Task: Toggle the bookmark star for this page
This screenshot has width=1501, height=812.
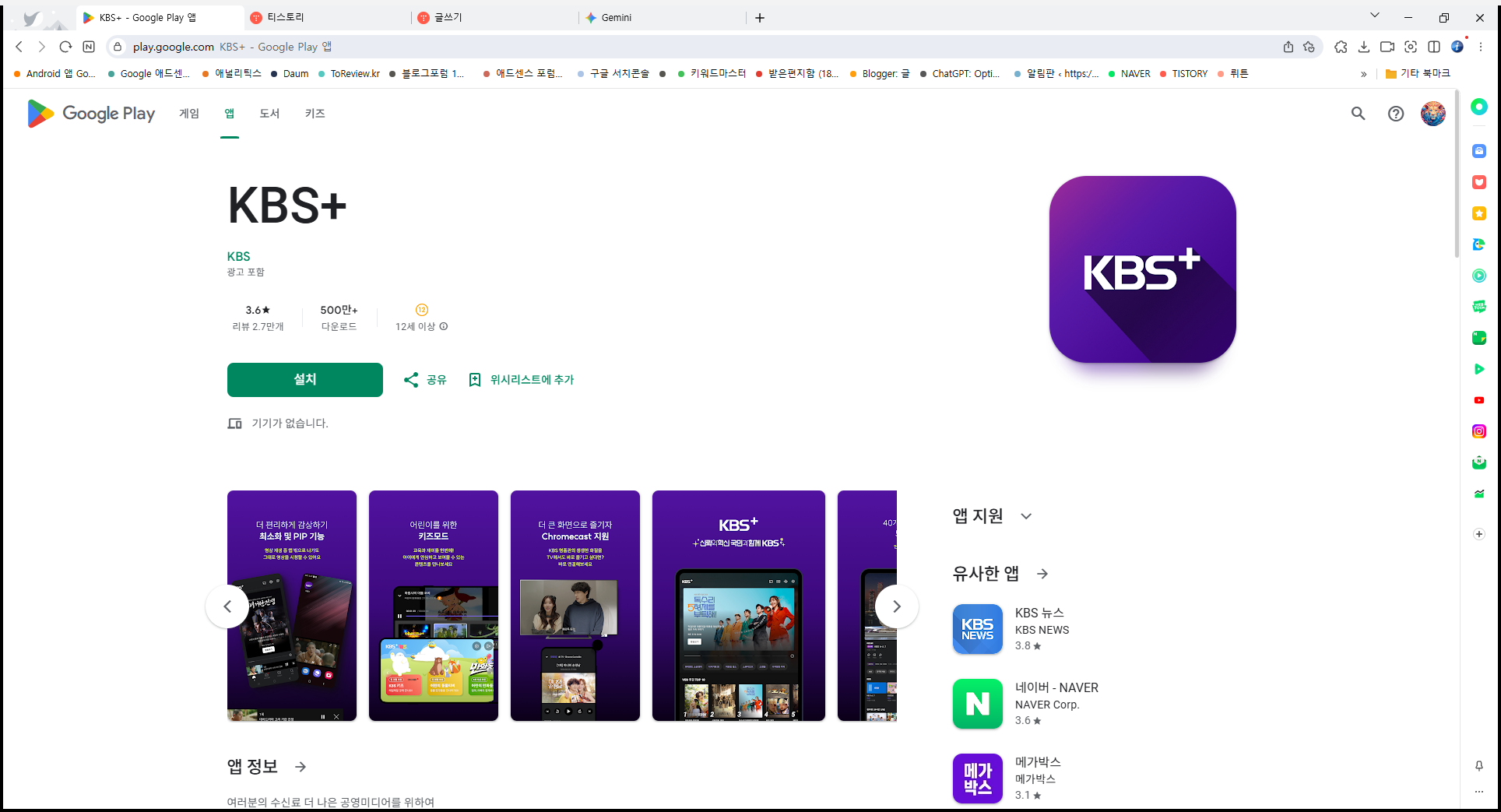Action: [x=1309, y=47]
